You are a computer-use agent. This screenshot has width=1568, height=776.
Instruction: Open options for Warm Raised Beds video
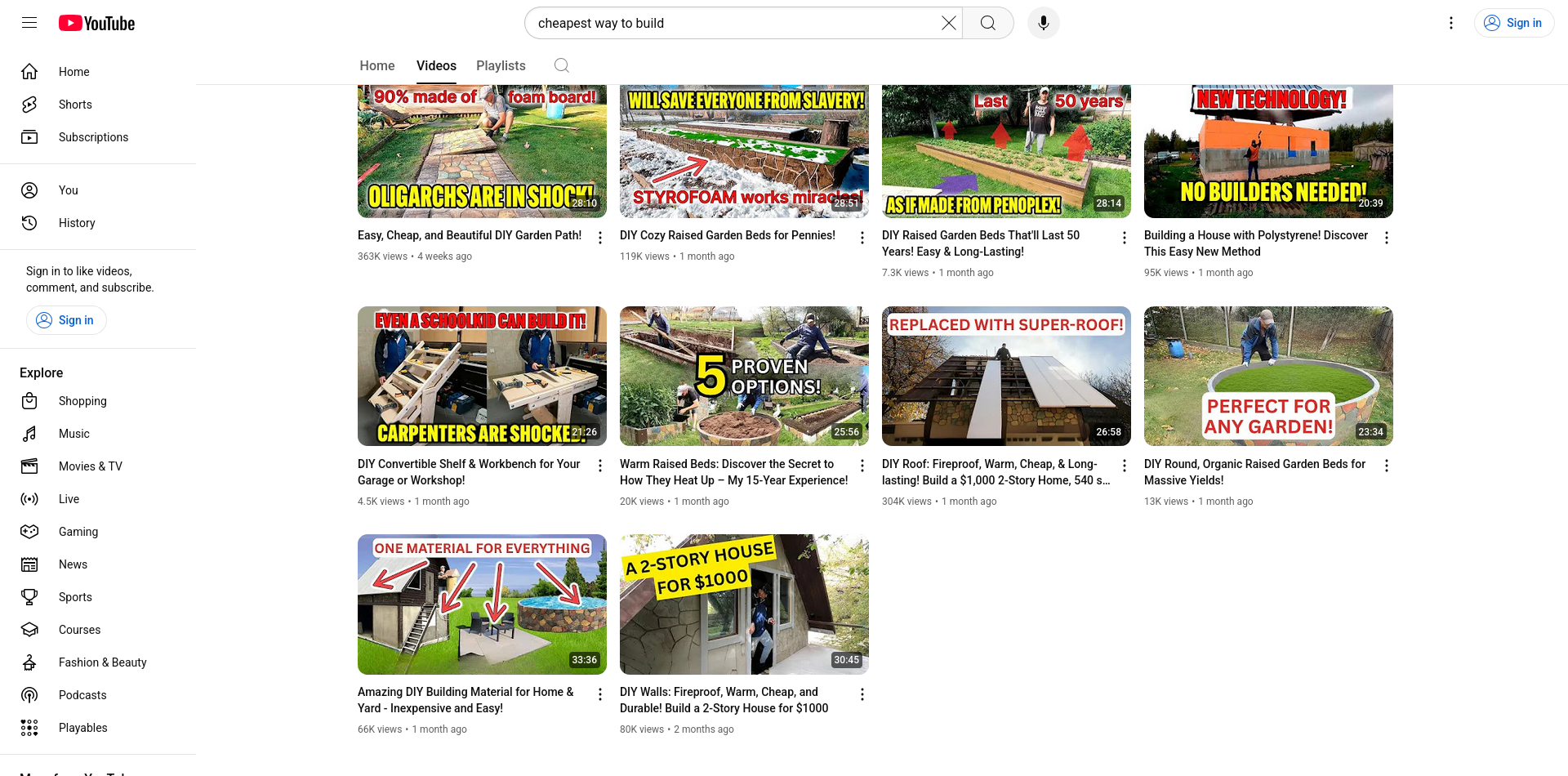click(862, 466)
